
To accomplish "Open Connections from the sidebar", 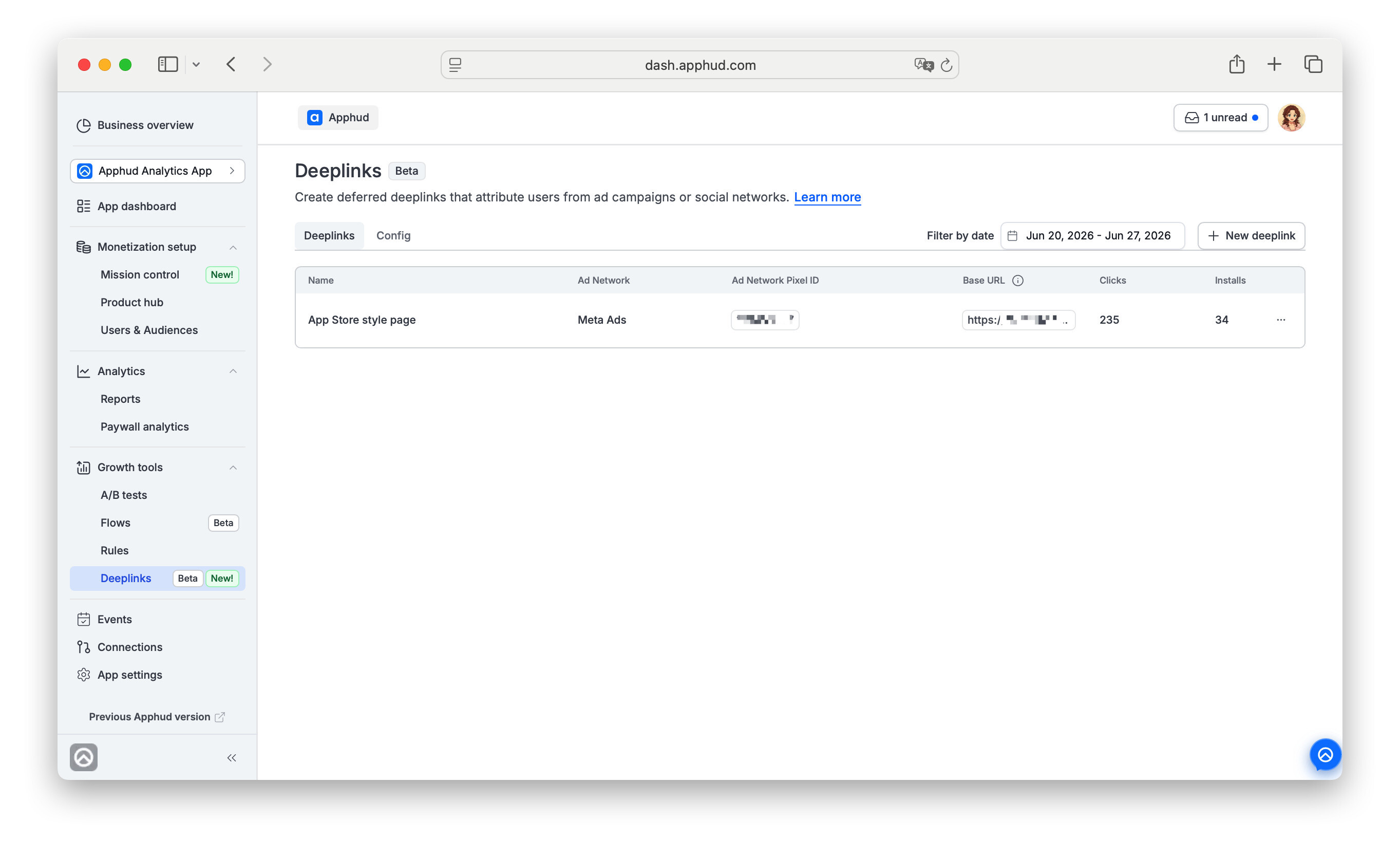I will [x=120, y=647].
